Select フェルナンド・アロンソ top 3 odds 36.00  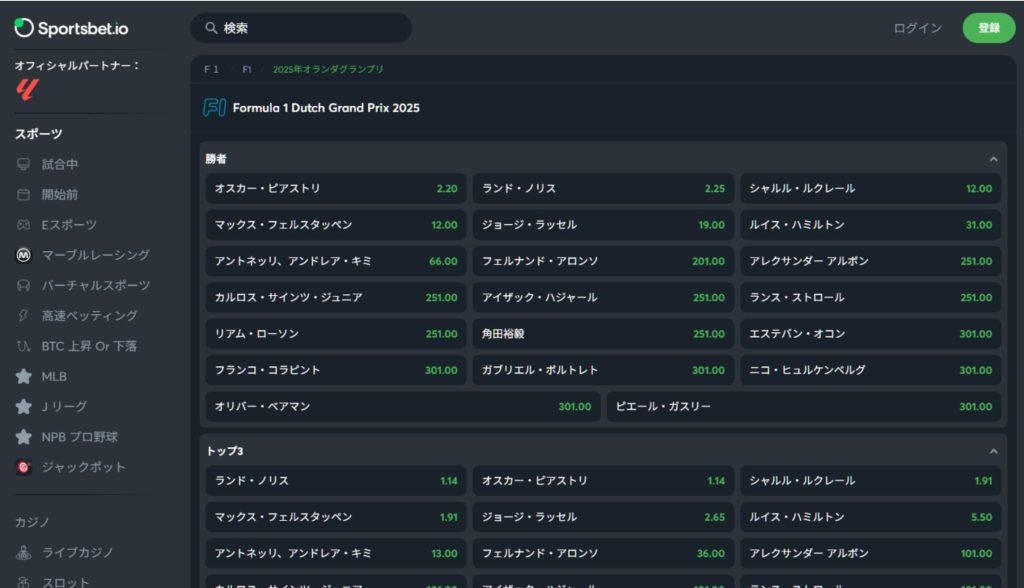pyautogui.click(x=603, y=553)
